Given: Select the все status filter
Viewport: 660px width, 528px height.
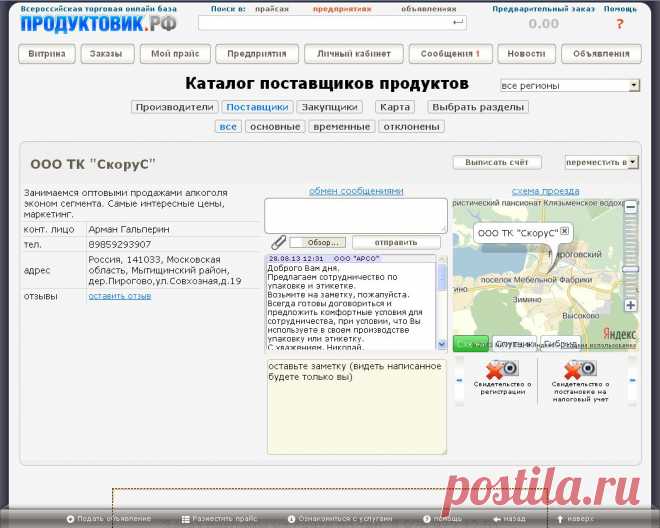Looking at the screenshot, I should 228,127.
